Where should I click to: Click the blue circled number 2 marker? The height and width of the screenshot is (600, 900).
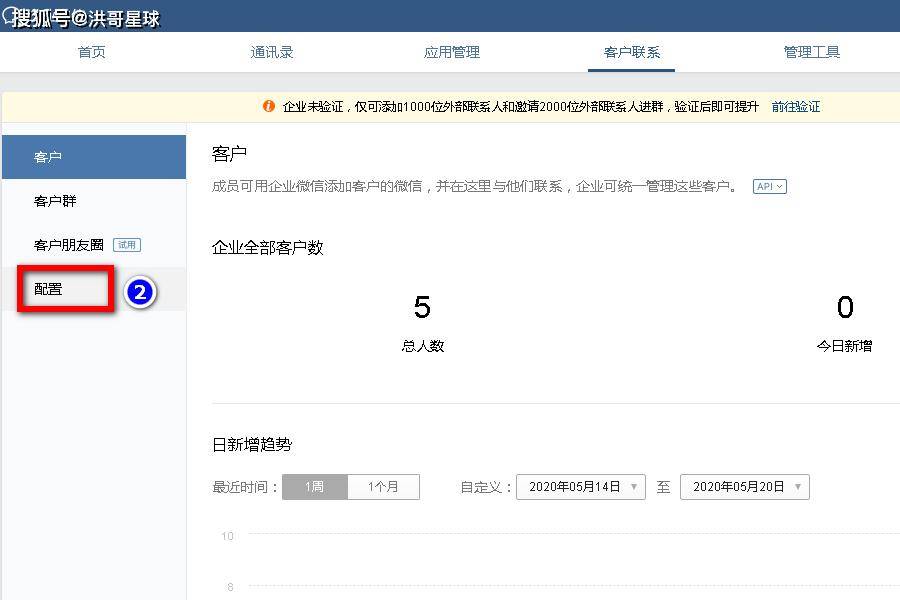pos(140,292)
